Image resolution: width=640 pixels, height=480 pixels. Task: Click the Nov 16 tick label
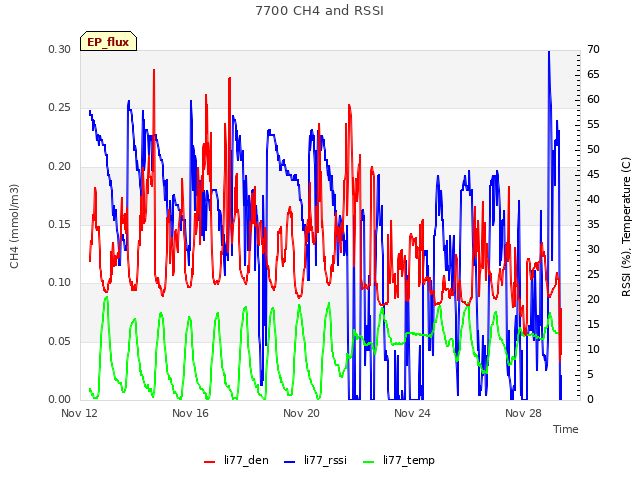190,413
